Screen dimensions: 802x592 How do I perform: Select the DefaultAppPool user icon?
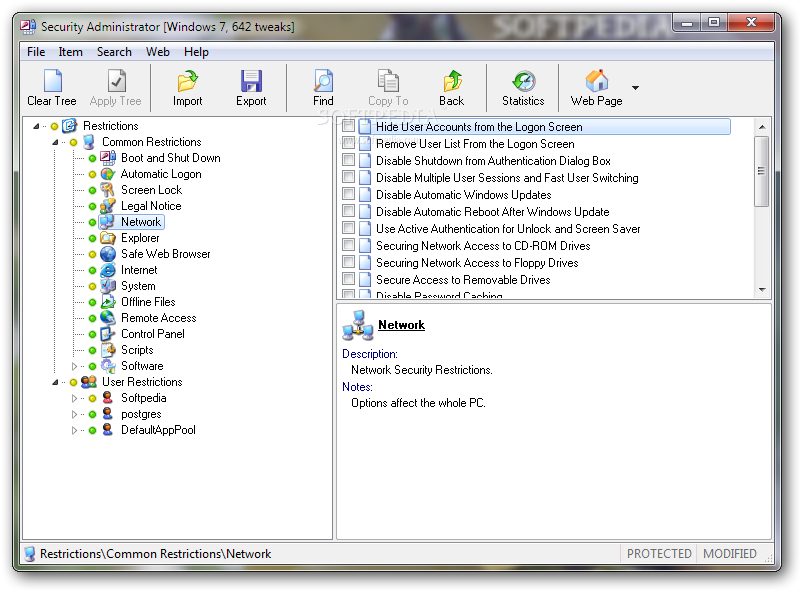tap(108, 430)
